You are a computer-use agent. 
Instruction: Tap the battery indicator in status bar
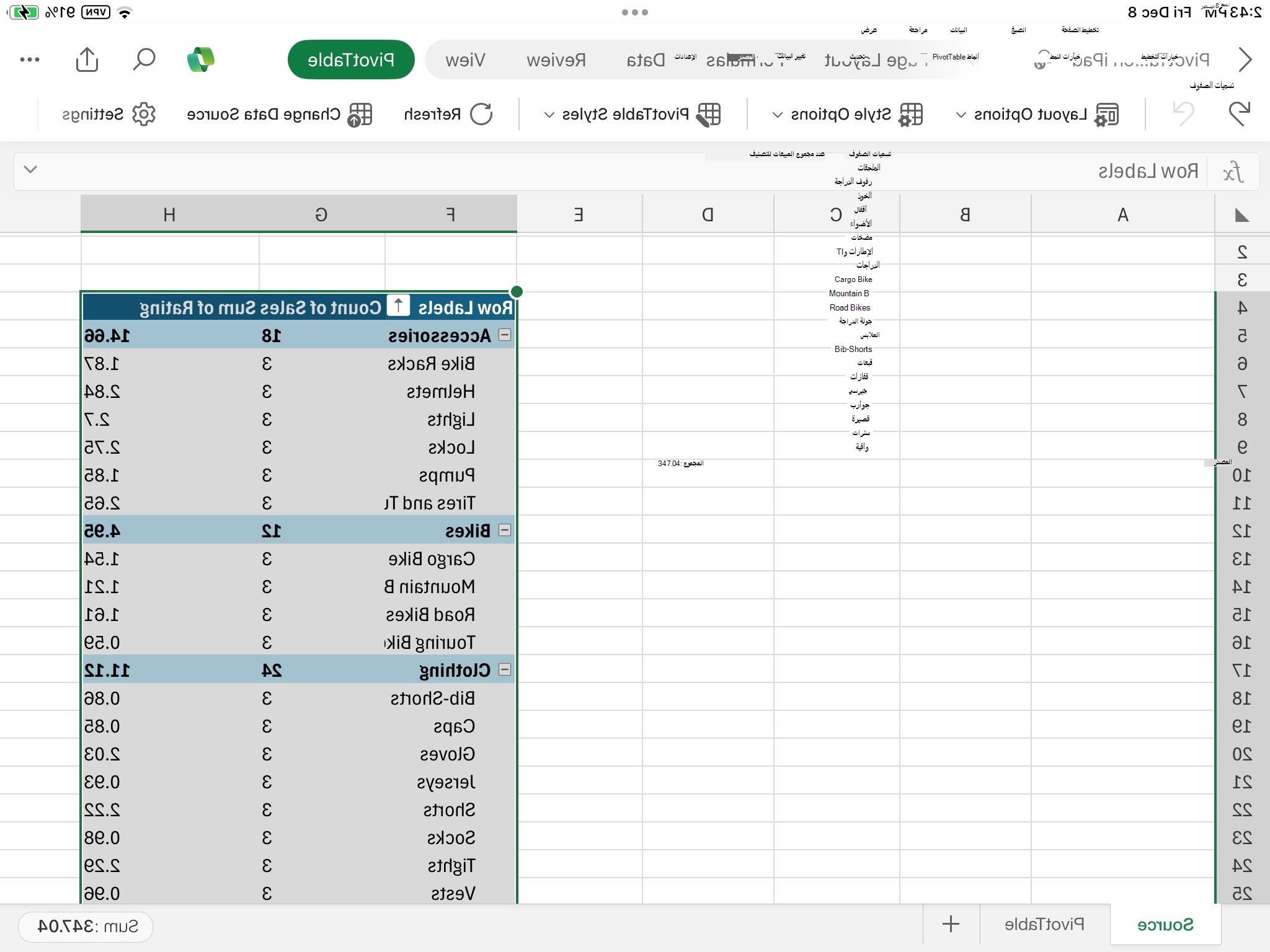click(24, 12)
